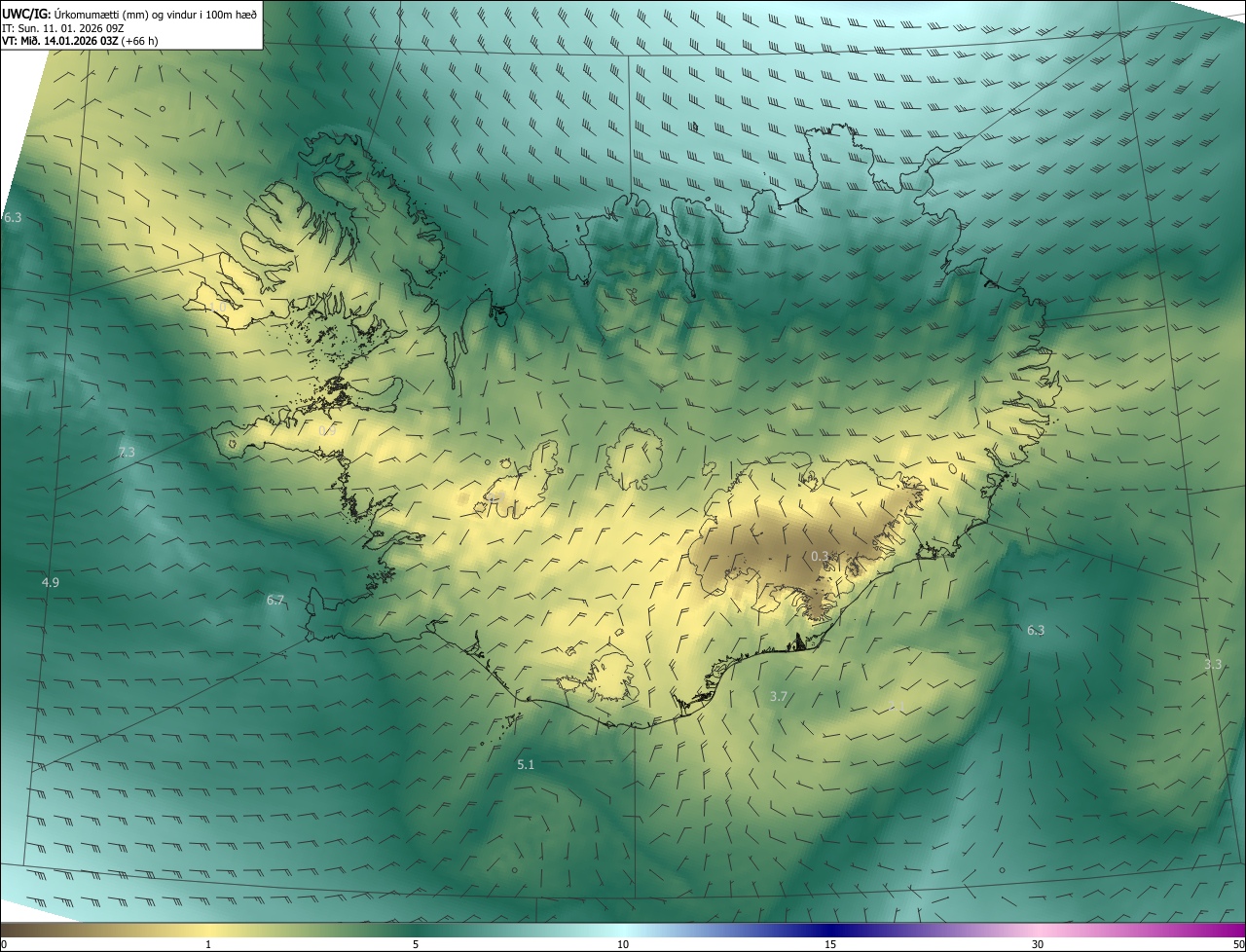Click the 7.3 value west of Iceland
The height and width of the screenshot is (952, 1246).
(127, 453)
